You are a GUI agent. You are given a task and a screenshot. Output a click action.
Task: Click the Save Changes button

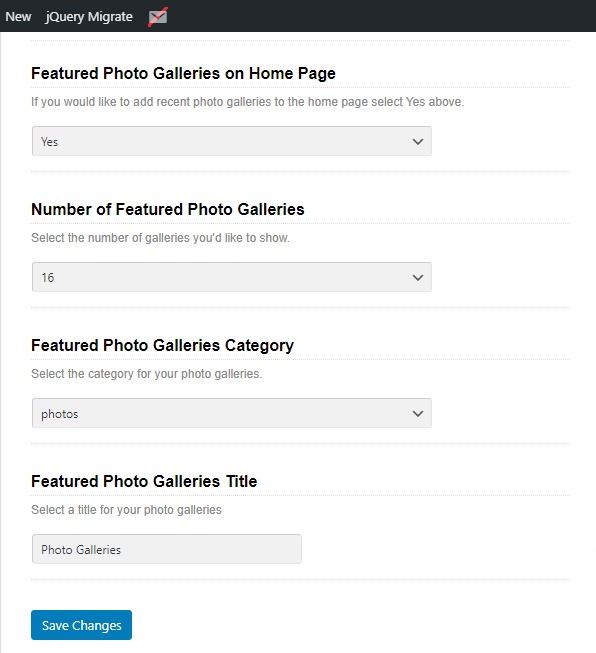click(x=81, y=625)
